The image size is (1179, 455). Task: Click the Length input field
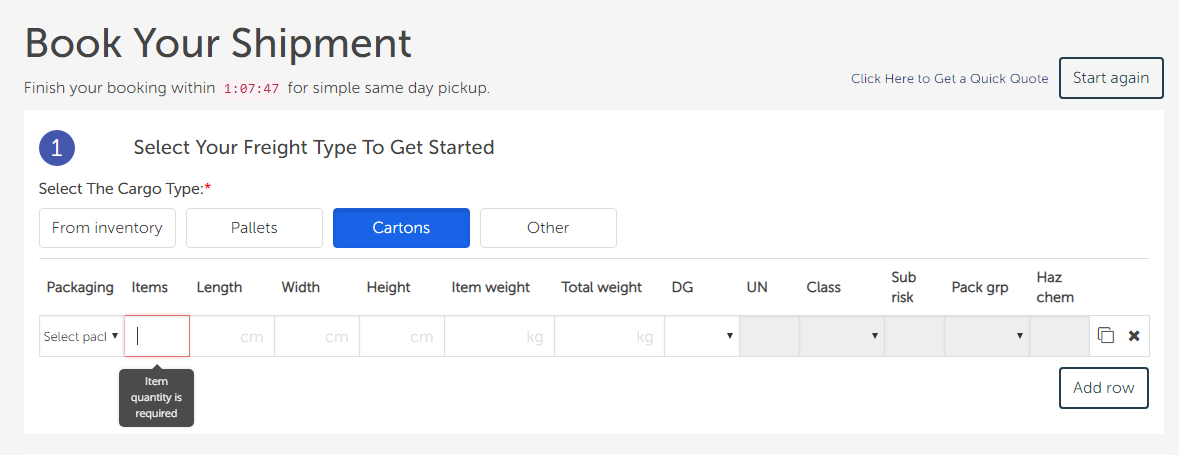232,337
